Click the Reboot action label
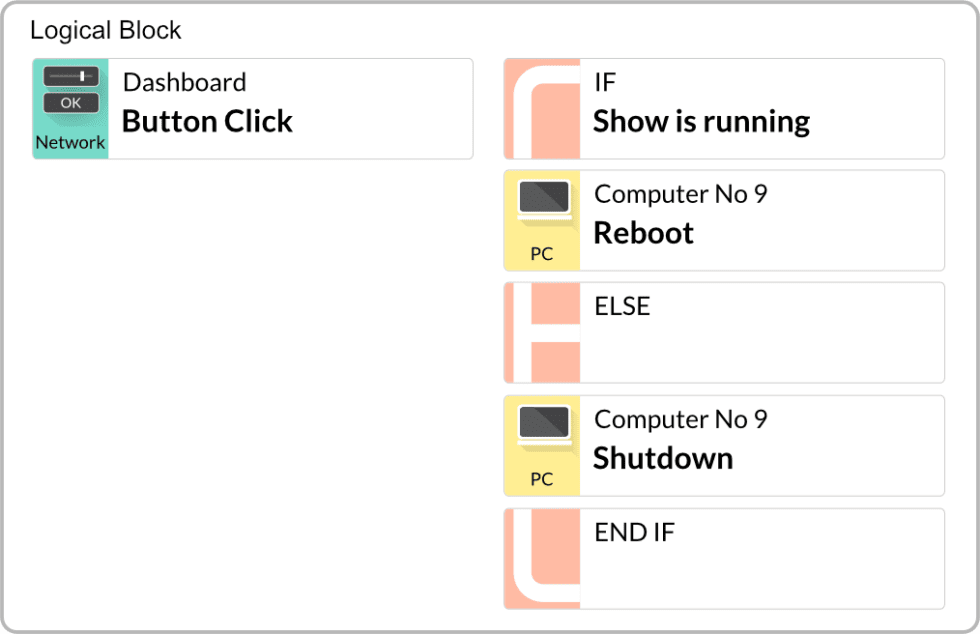 tap(643, 232)
